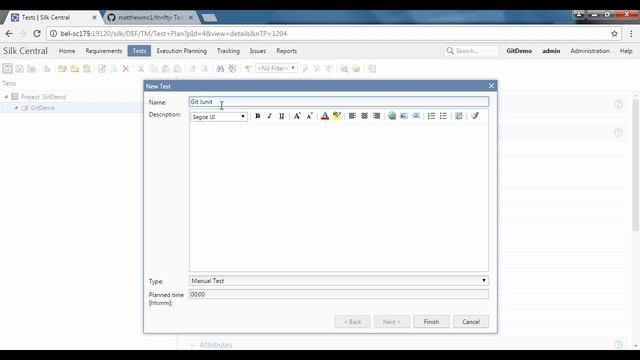Open a new browser tab
Viewport: 640px width, 360px height.
(x=209, y=18)
